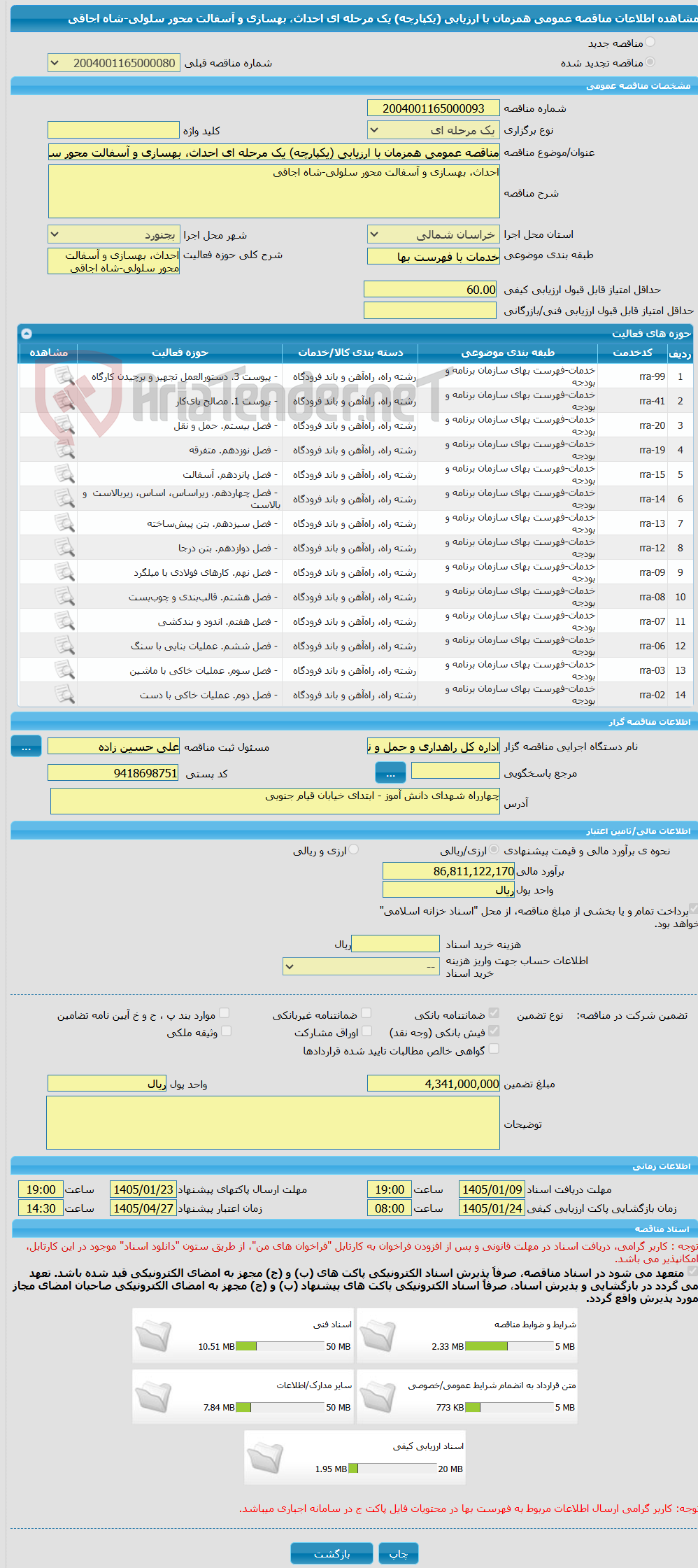This screenshot has height=1568, width=698.
Task: Open the متن قرارداد folder icon
Action: point(378,1397)
